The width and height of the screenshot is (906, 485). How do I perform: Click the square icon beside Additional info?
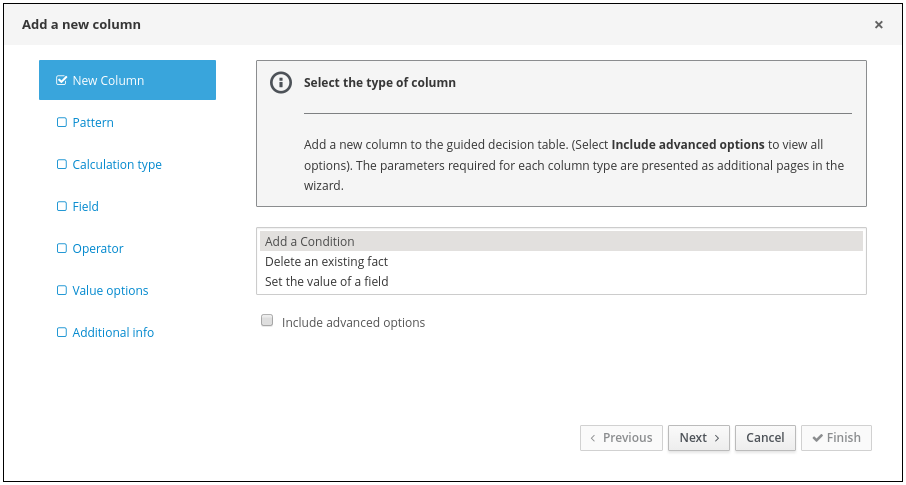(62, 333)
